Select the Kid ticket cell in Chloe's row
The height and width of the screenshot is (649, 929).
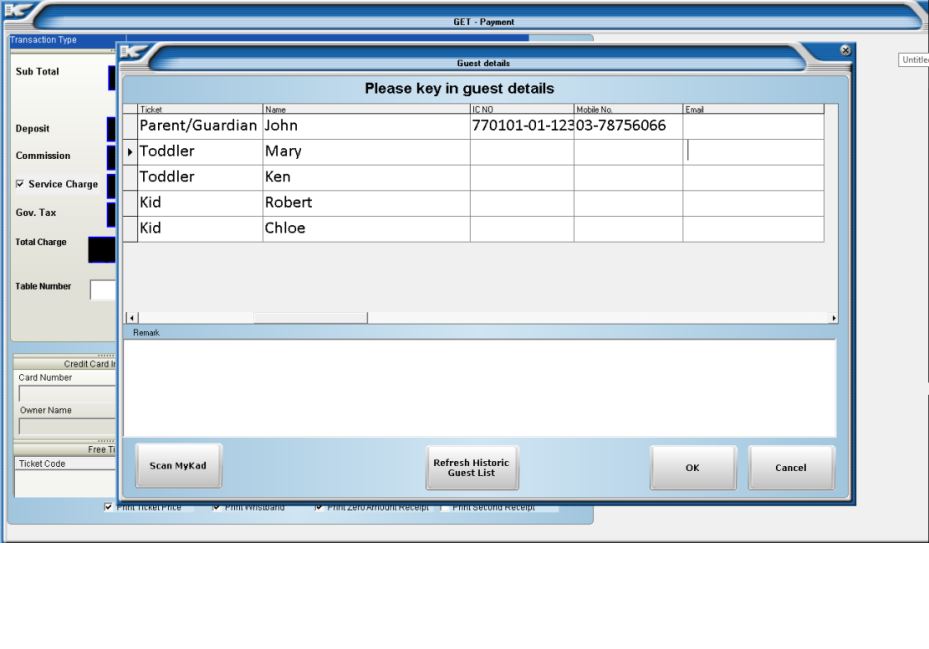(200, 229)
